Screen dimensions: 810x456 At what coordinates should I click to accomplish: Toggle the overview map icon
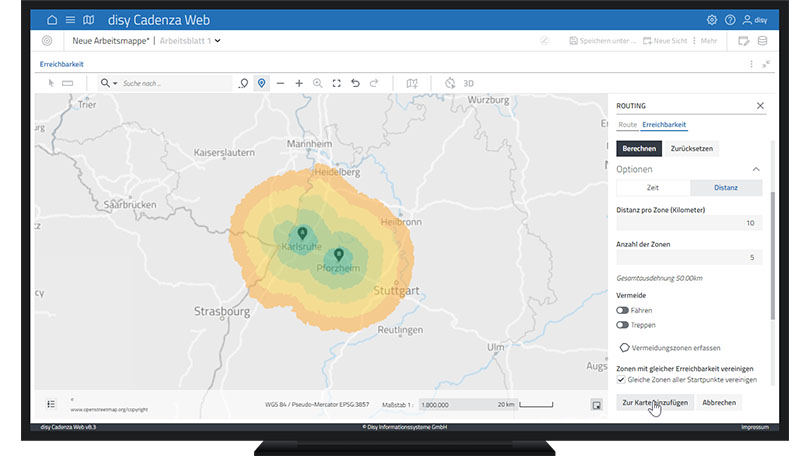click(x=597, y=405)
